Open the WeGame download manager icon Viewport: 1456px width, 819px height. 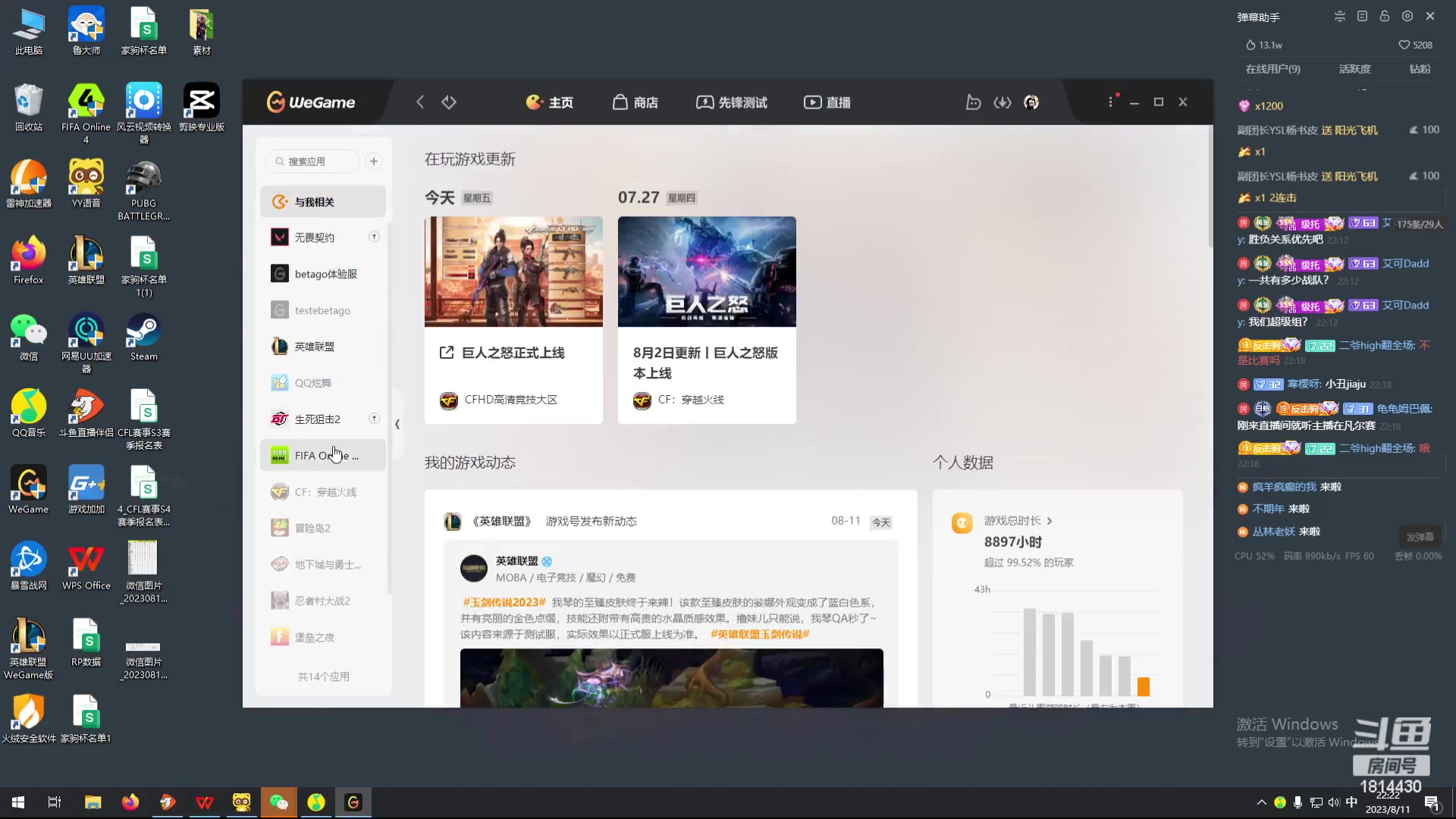click(1003, 102)
